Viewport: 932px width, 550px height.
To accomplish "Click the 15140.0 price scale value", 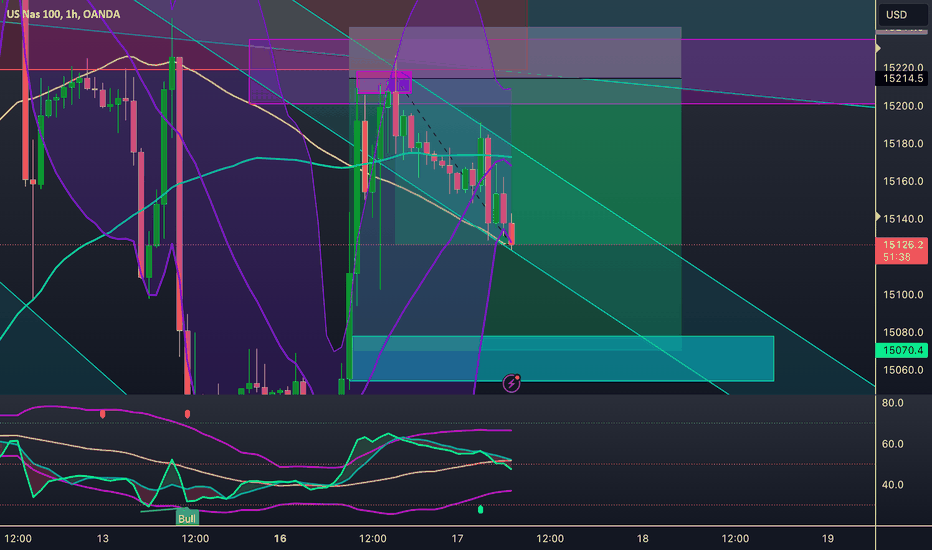I will tap(903, 219).
